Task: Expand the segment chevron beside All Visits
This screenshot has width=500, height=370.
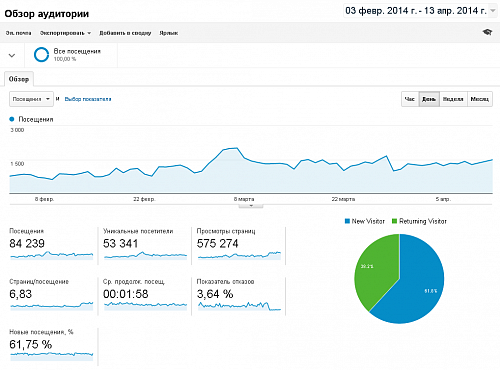Action: pos(12,55)
